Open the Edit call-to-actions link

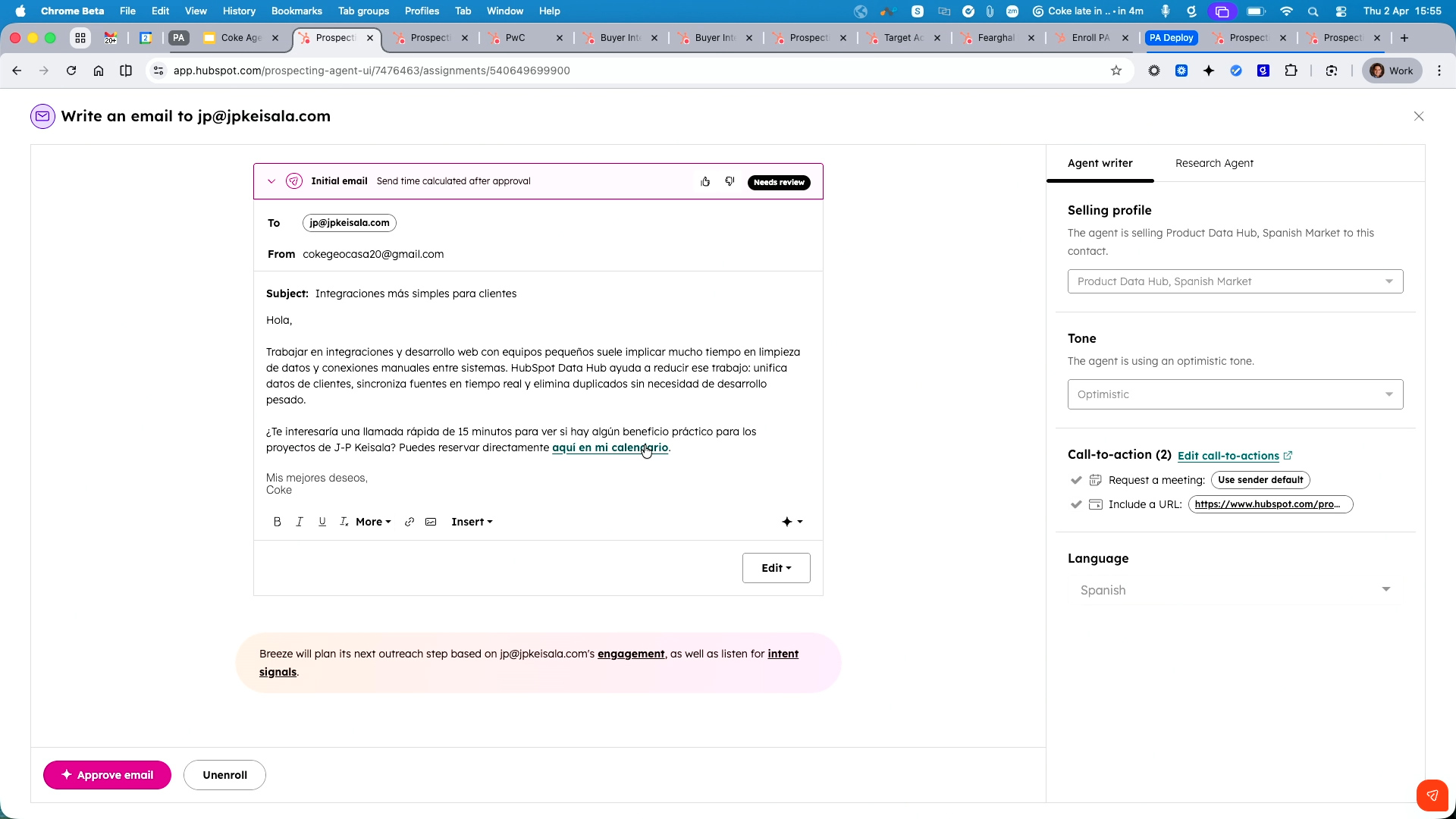pos(1230,455)
